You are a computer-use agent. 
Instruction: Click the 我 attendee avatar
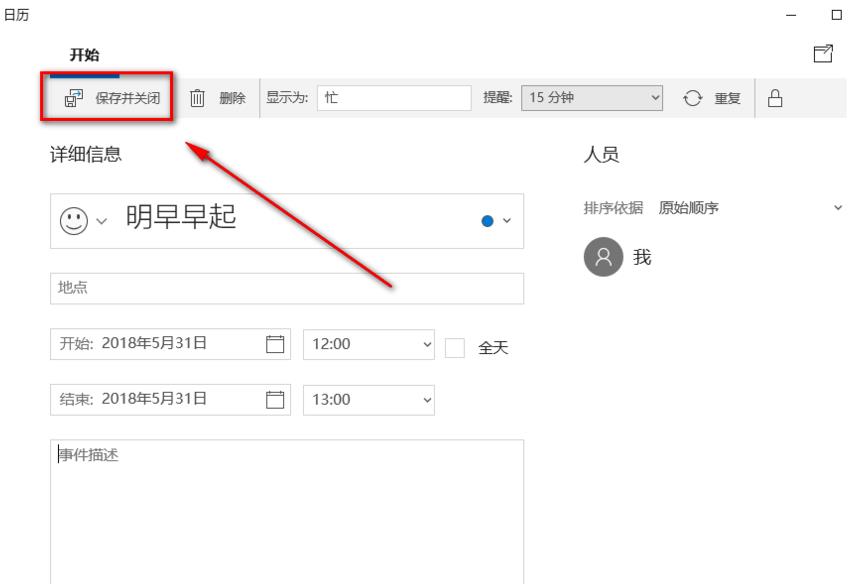pos(602,257)
